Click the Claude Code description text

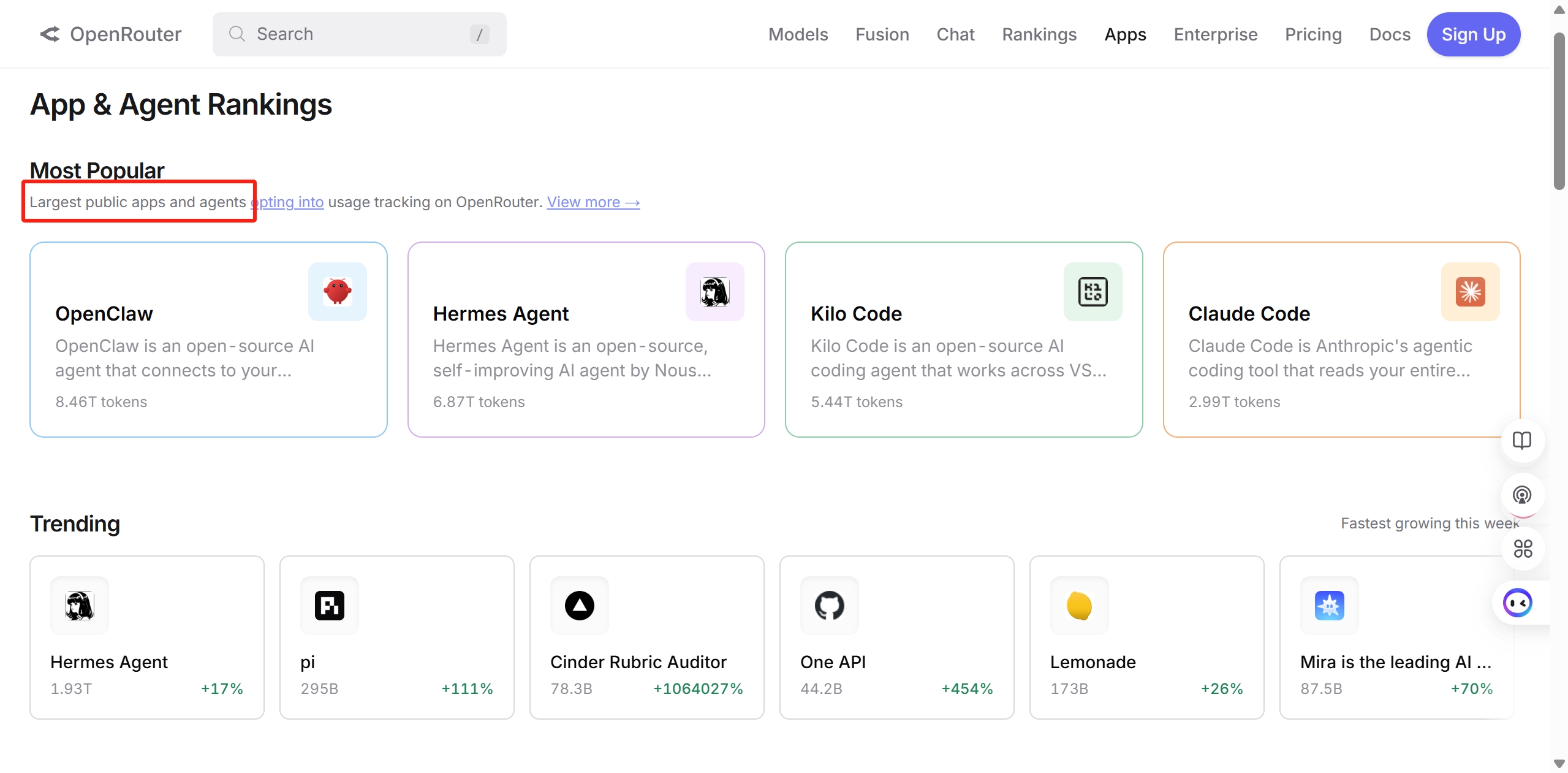click(x=1330, y=358)
